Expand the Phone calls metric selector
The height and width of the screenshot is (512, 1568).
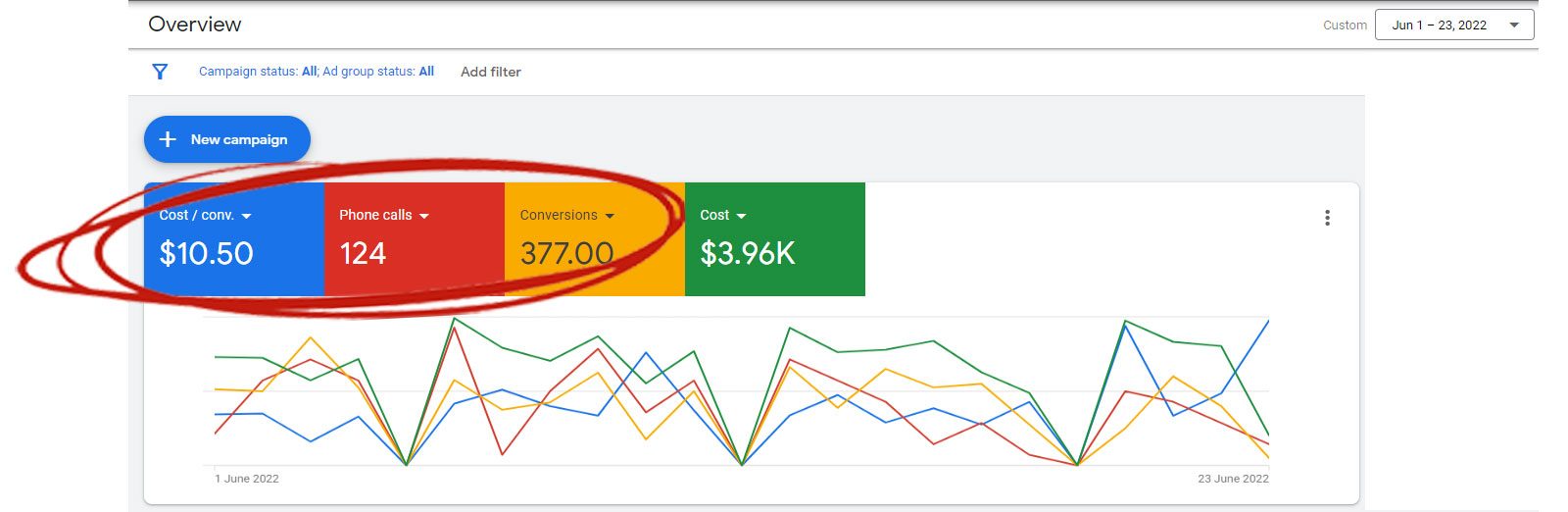click(375, 215)
